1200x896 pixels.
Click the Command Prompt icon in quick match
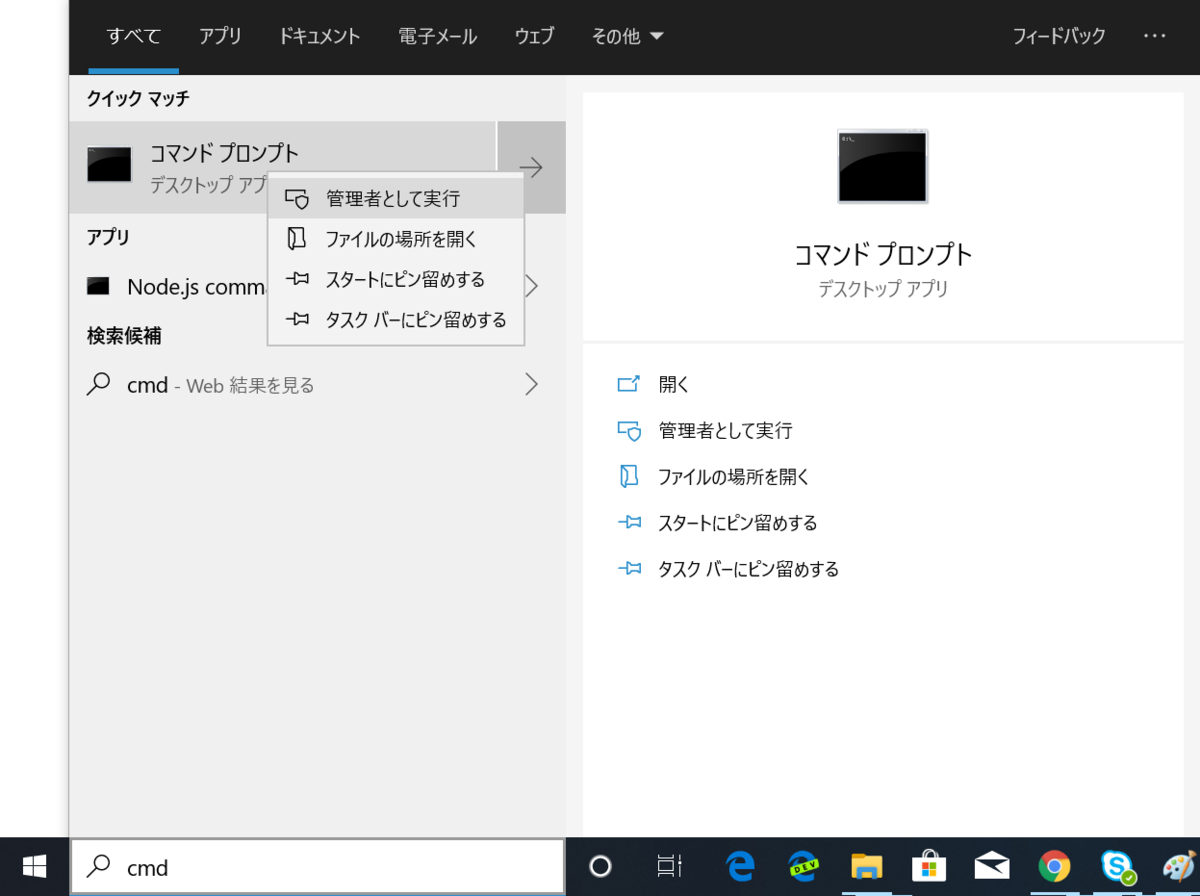coord(109,165)
